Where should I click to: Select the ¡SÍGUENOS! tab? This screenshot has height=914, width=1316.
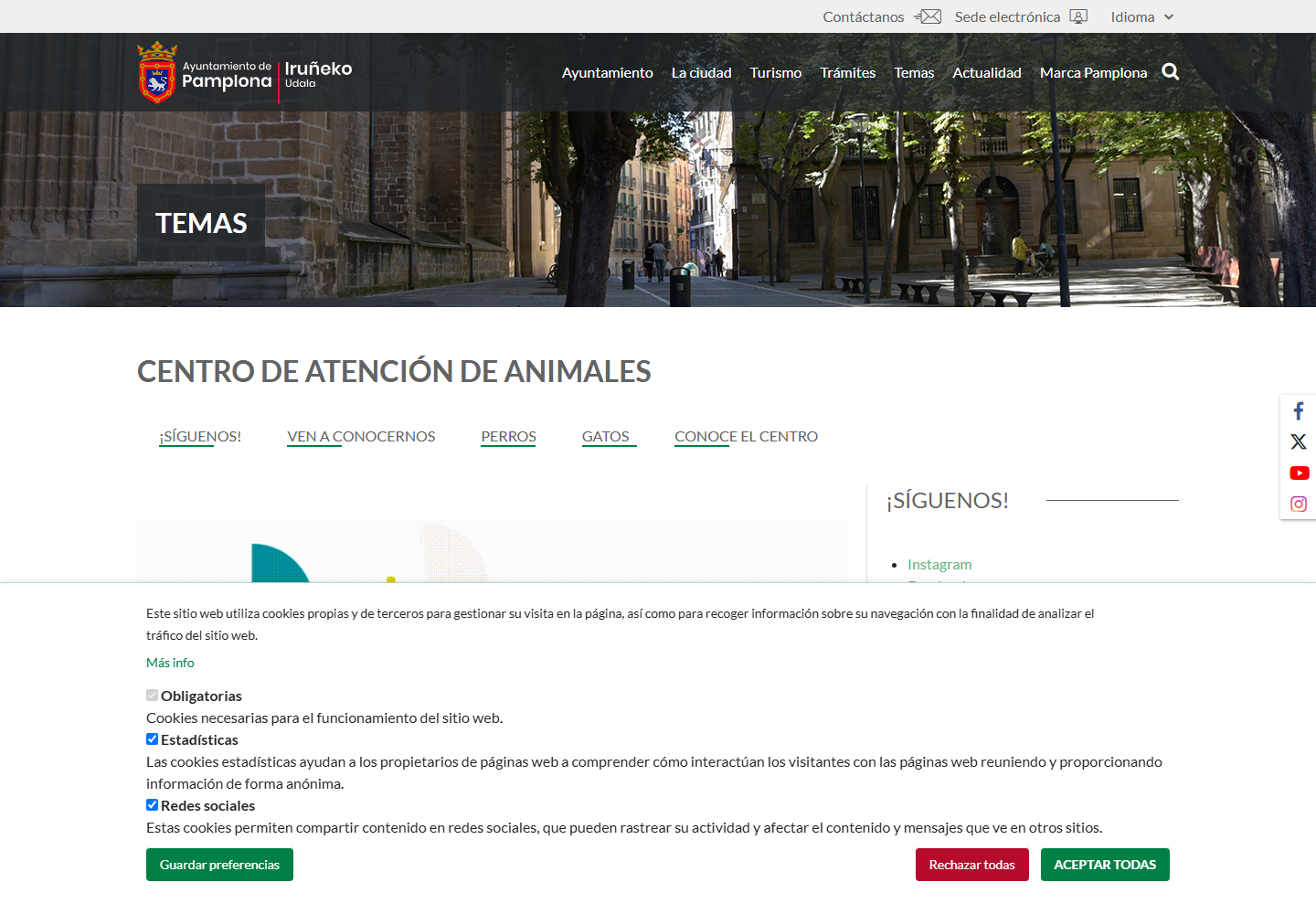tap(200, 437)
